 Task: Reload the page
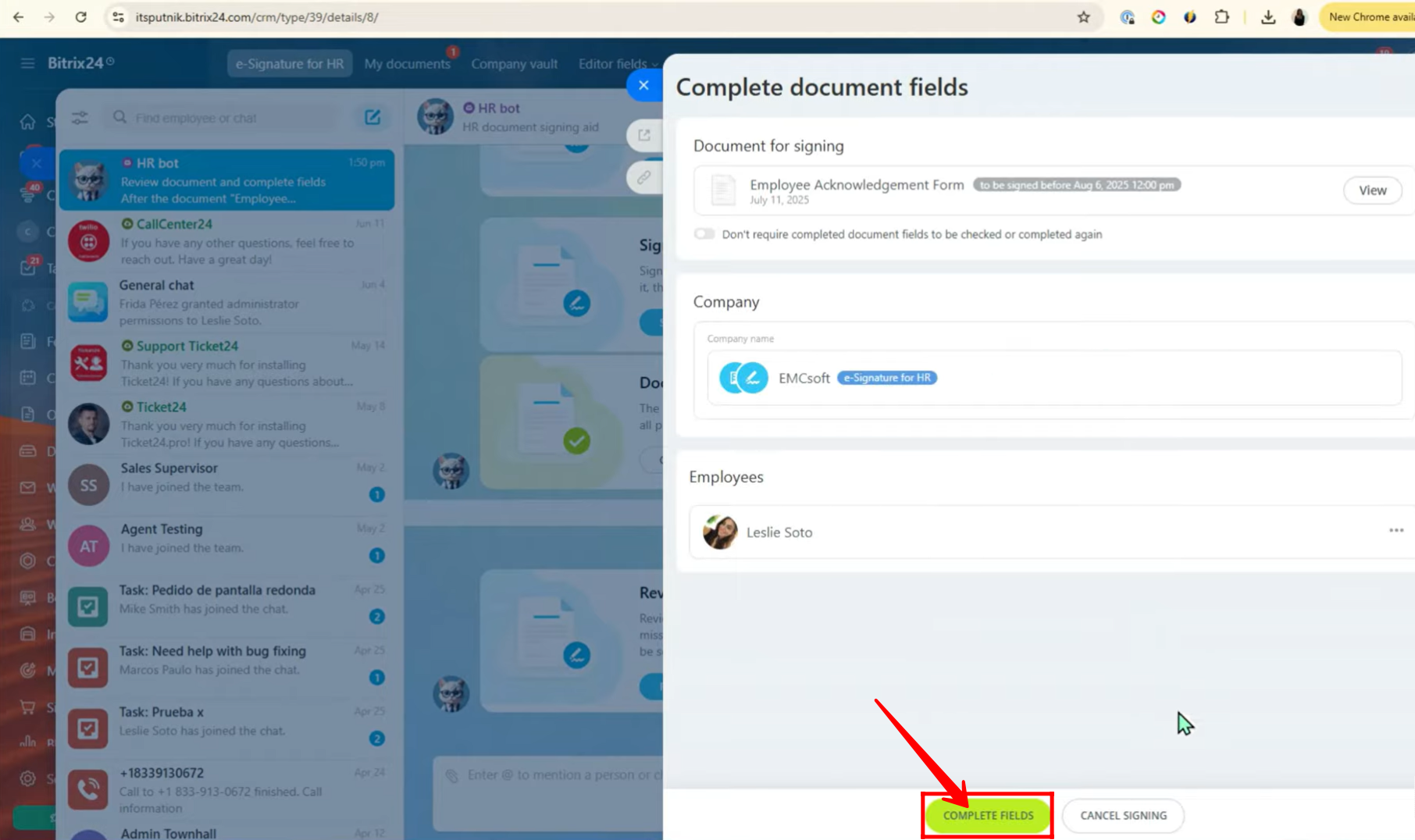point(80,17)
